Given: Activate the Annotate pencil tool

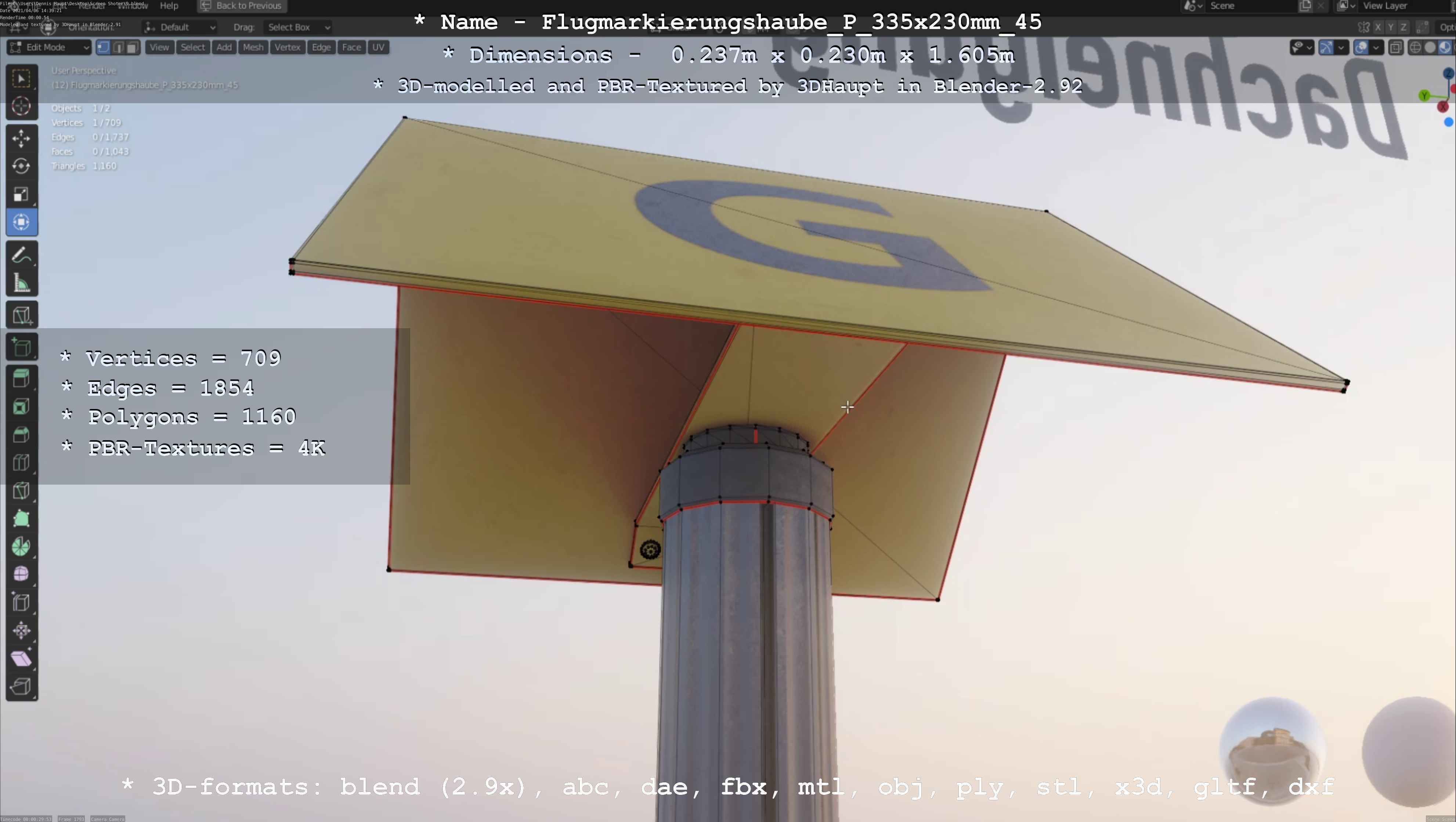Looking at the screenshot, I should coord(21,256).
